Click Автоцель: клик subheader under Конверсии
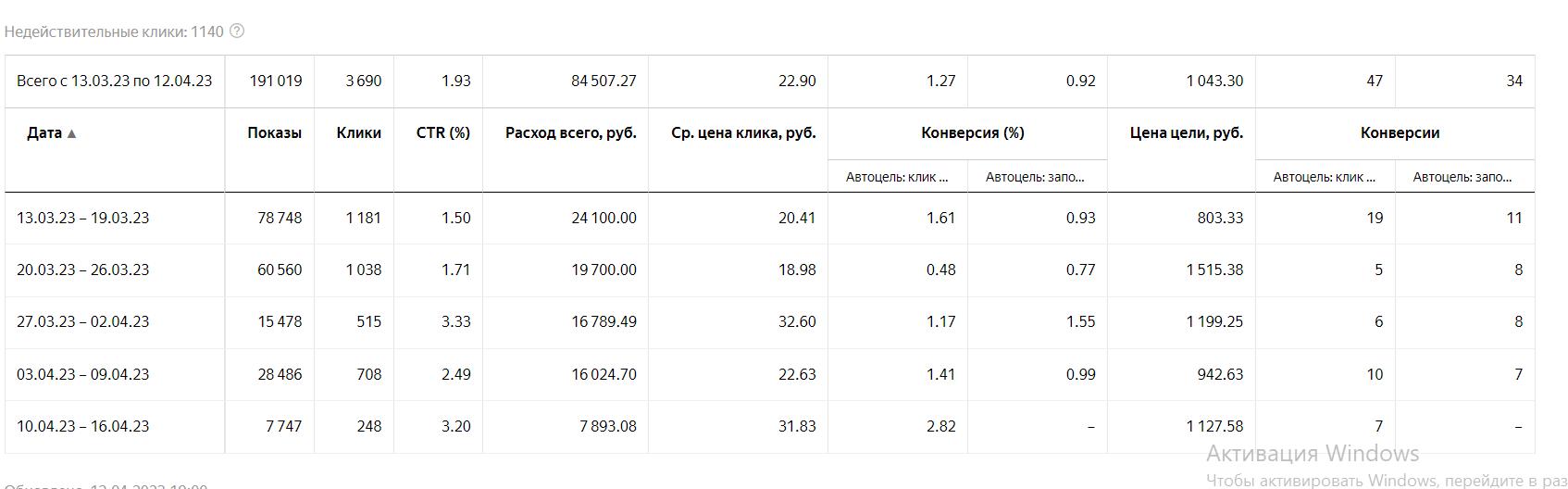 [1324, 177]
